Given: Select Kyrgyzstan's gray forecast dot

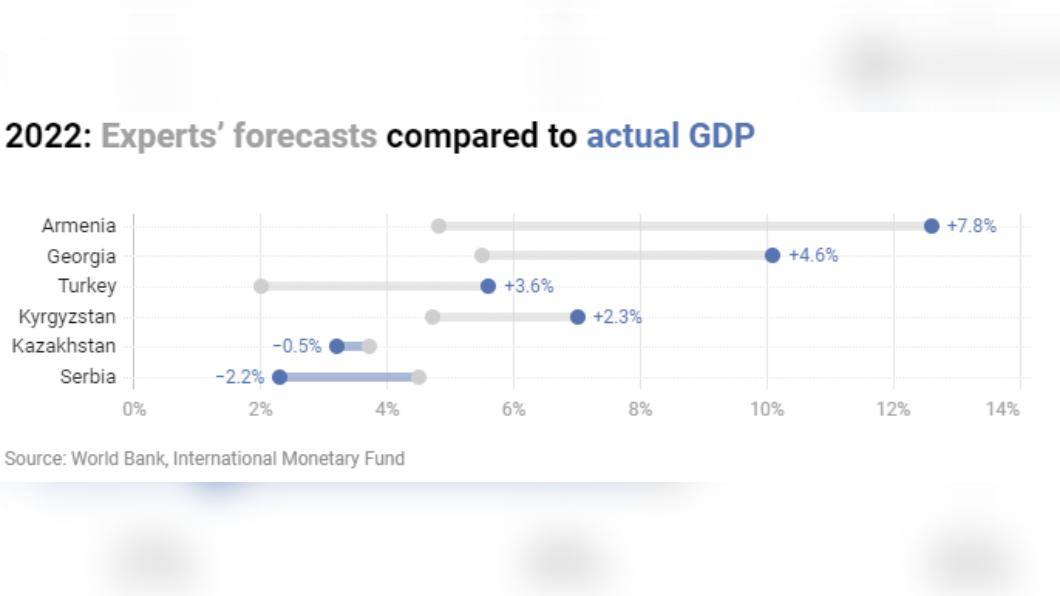Looking at the screenshot, I should point(432,317).
